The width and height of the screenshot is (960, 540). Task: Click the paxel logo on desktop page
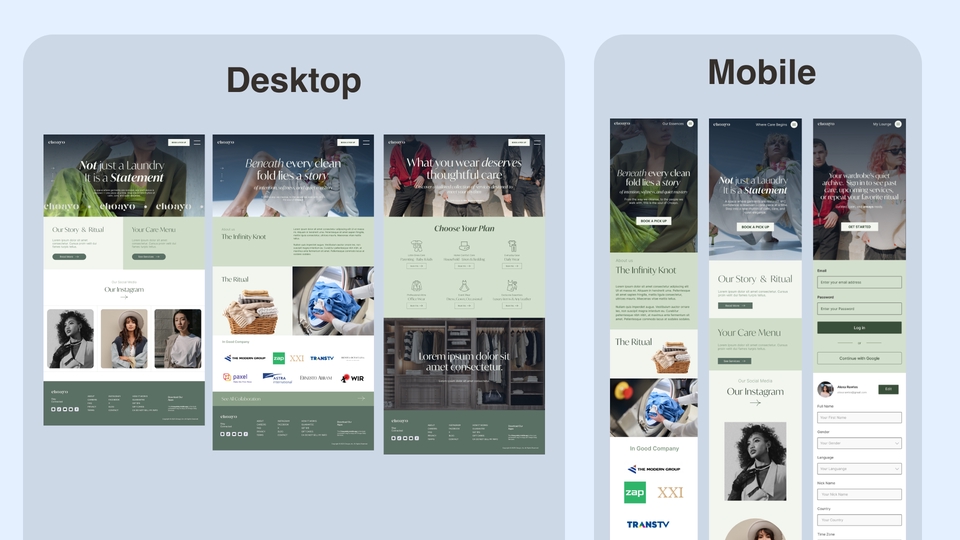237,378
